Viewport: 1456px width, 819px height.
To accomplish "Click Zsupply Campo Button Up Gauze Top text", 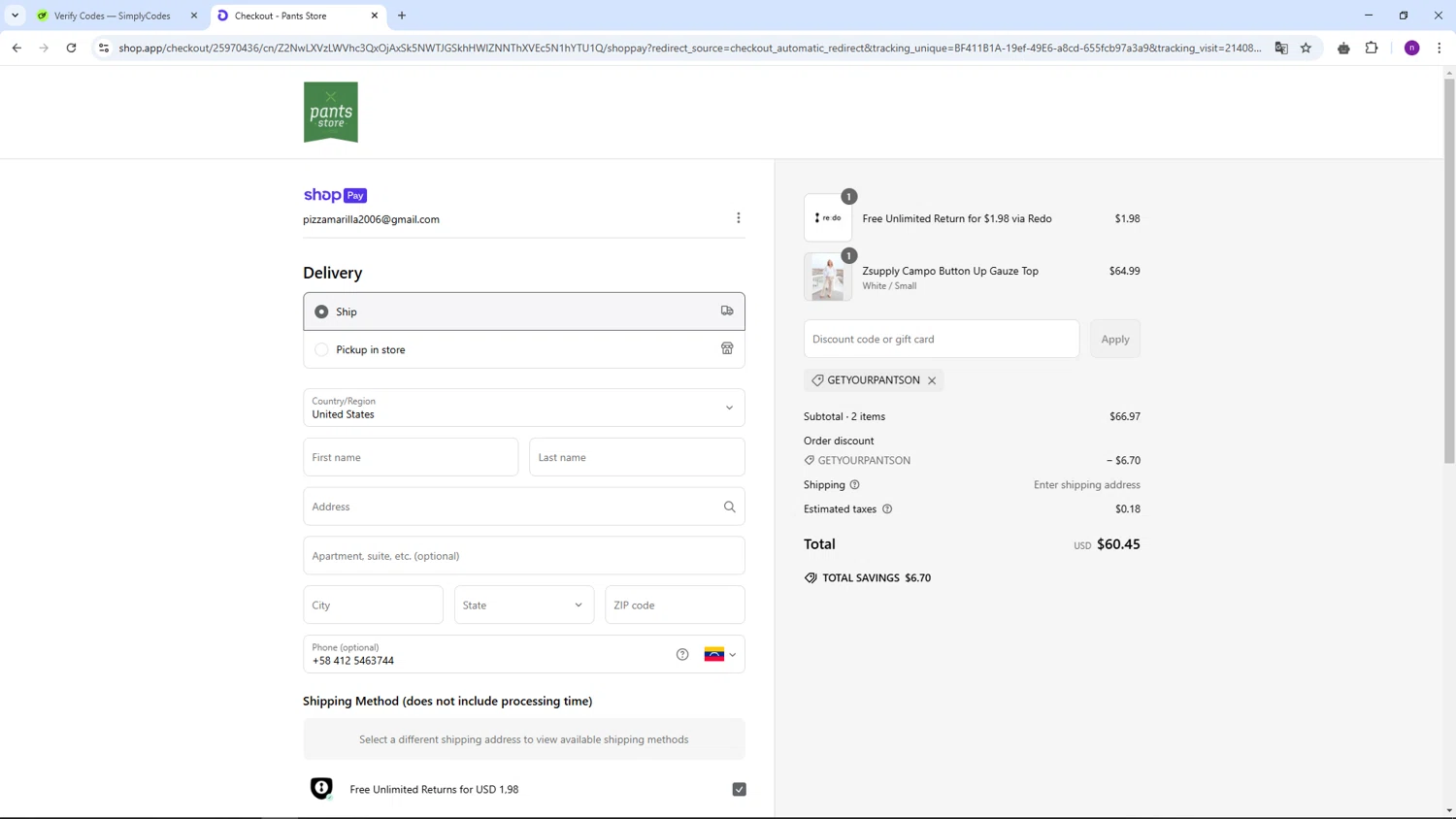I will [950, 271].
